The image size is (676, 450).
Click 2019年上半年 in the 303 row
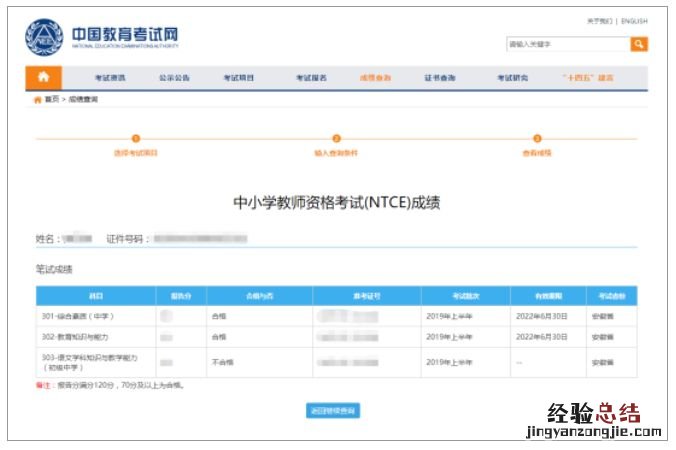tap(449, 362)
